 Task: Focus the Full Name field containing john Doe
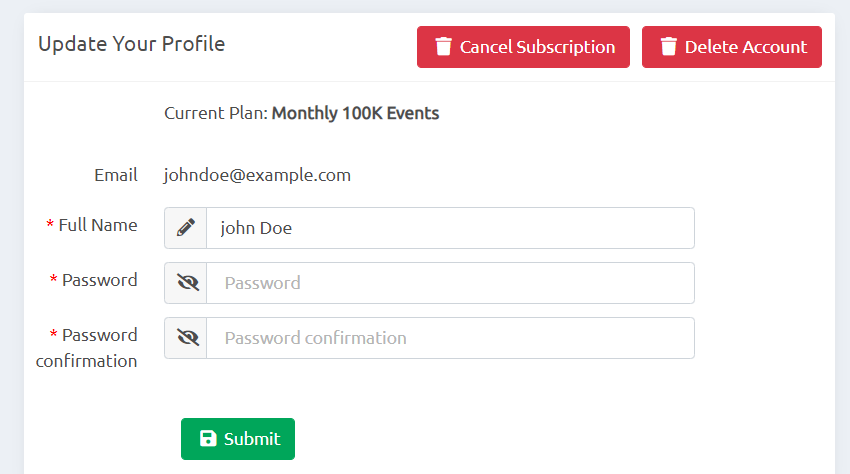(x=450, y=228)
